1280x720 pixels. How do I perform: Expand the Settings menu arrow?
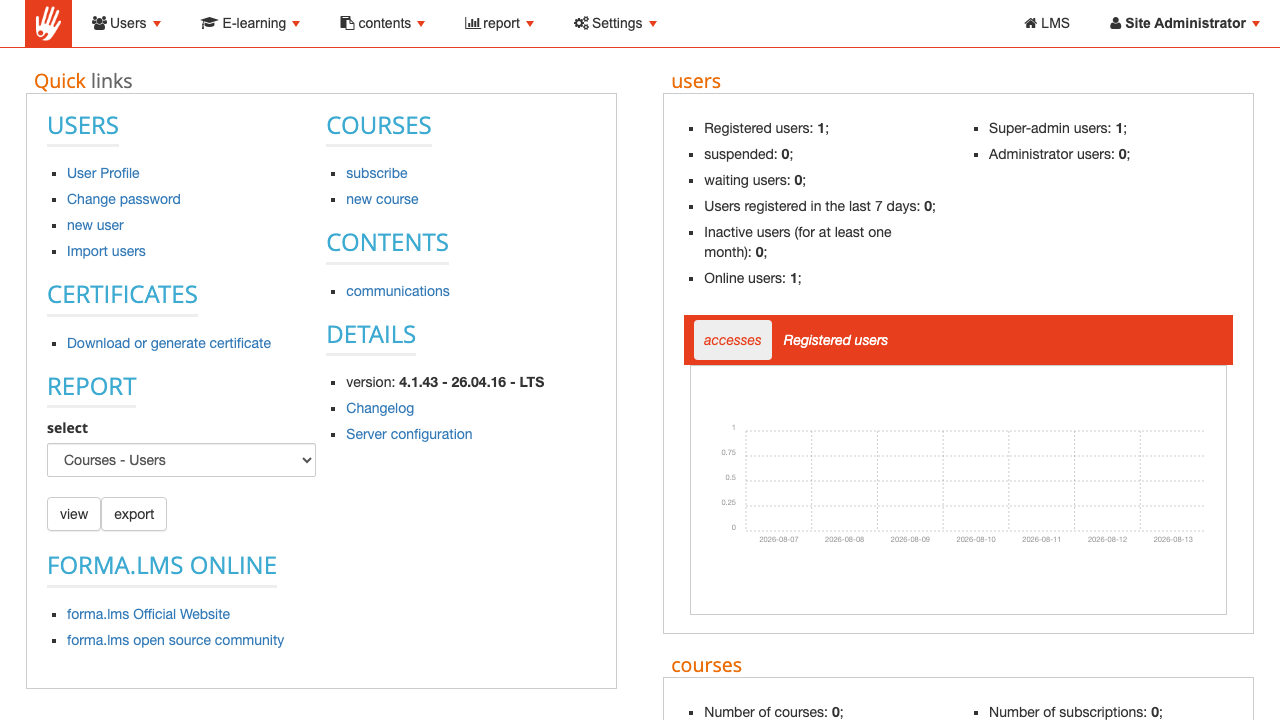(x=653, y=24)
